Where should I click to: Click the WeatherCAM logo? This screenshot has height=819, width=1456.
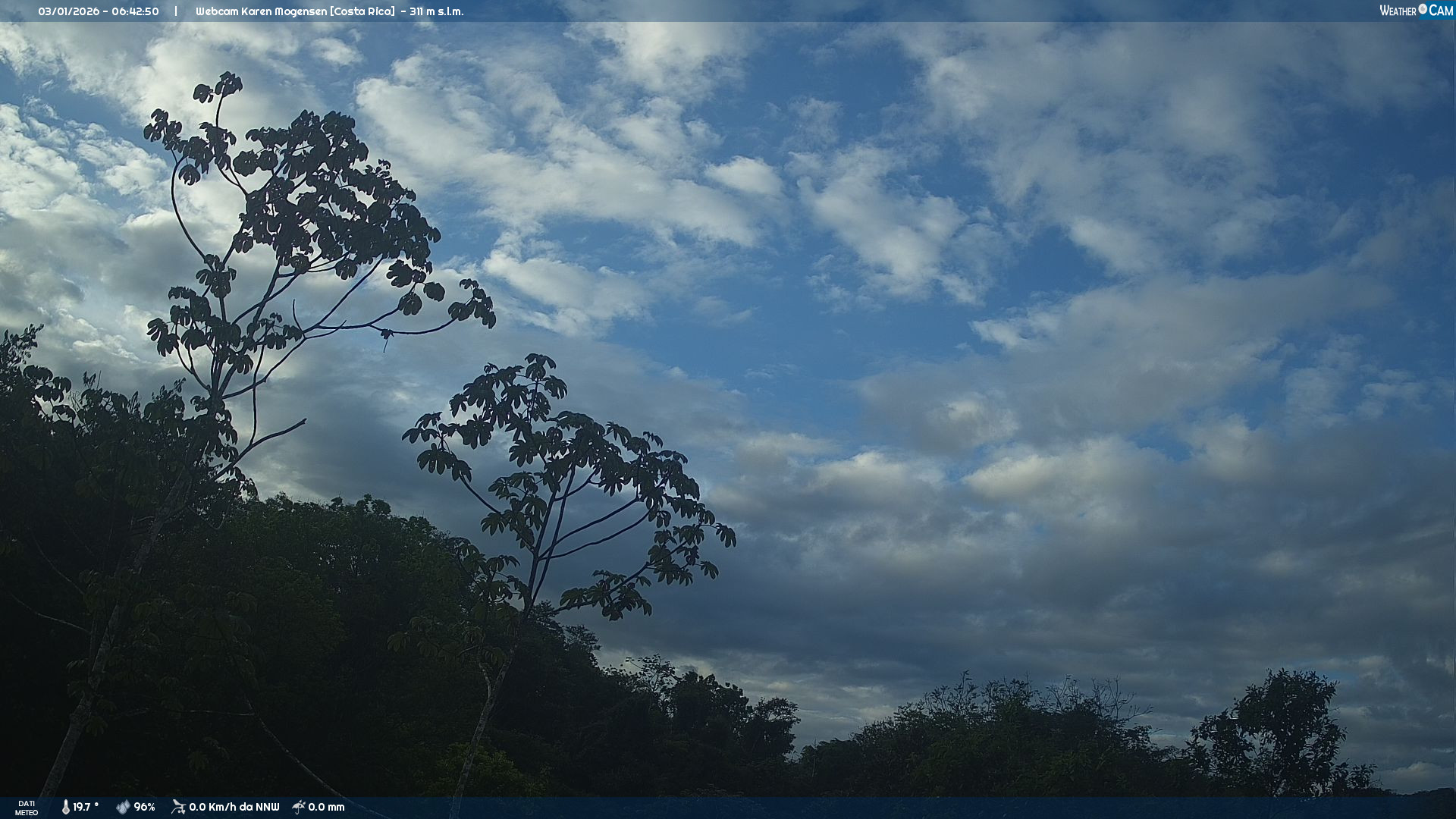click(x=1416, y=11)
